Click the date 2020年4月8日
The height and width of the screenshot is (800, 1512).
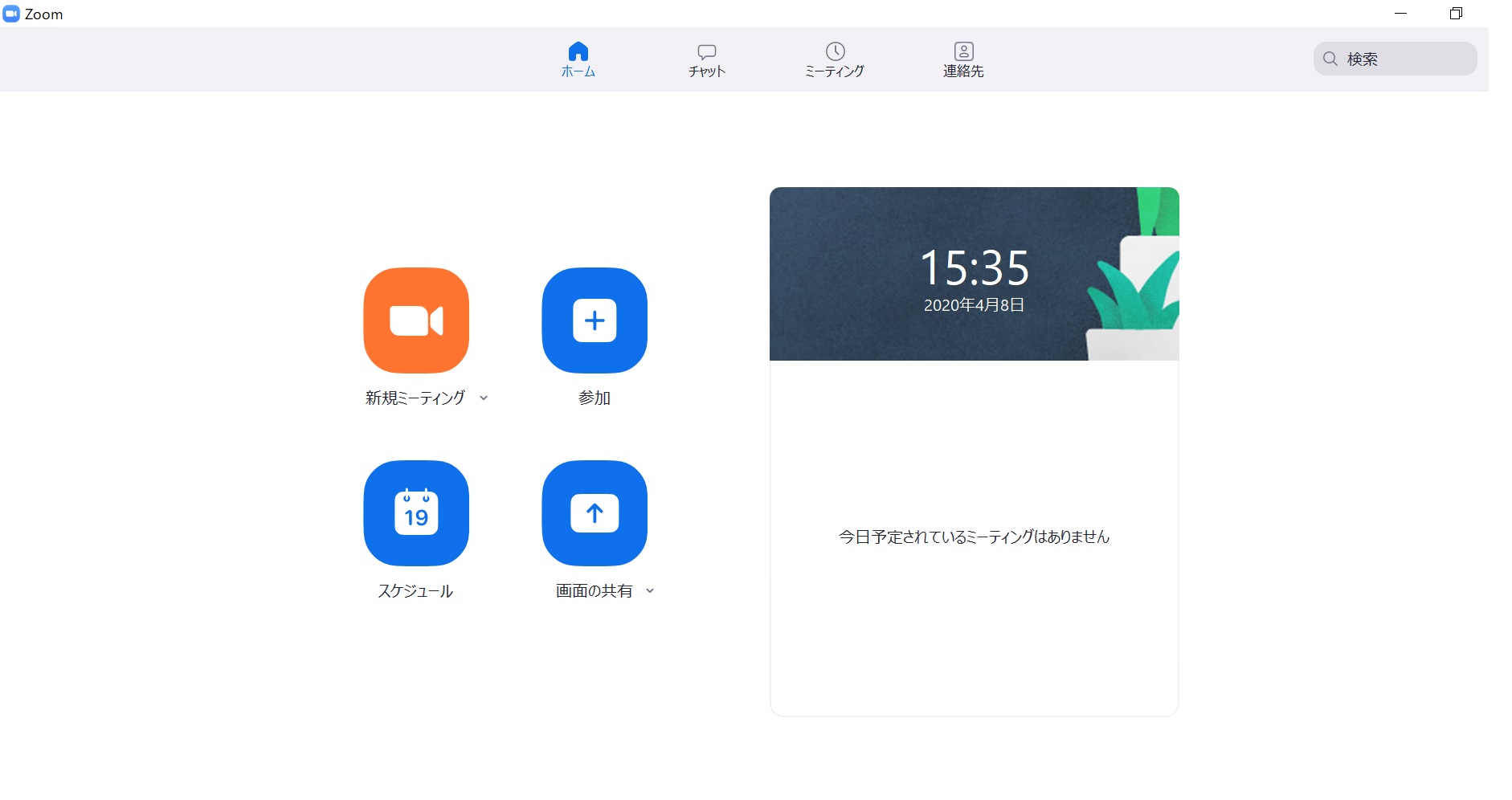[974, 305]
